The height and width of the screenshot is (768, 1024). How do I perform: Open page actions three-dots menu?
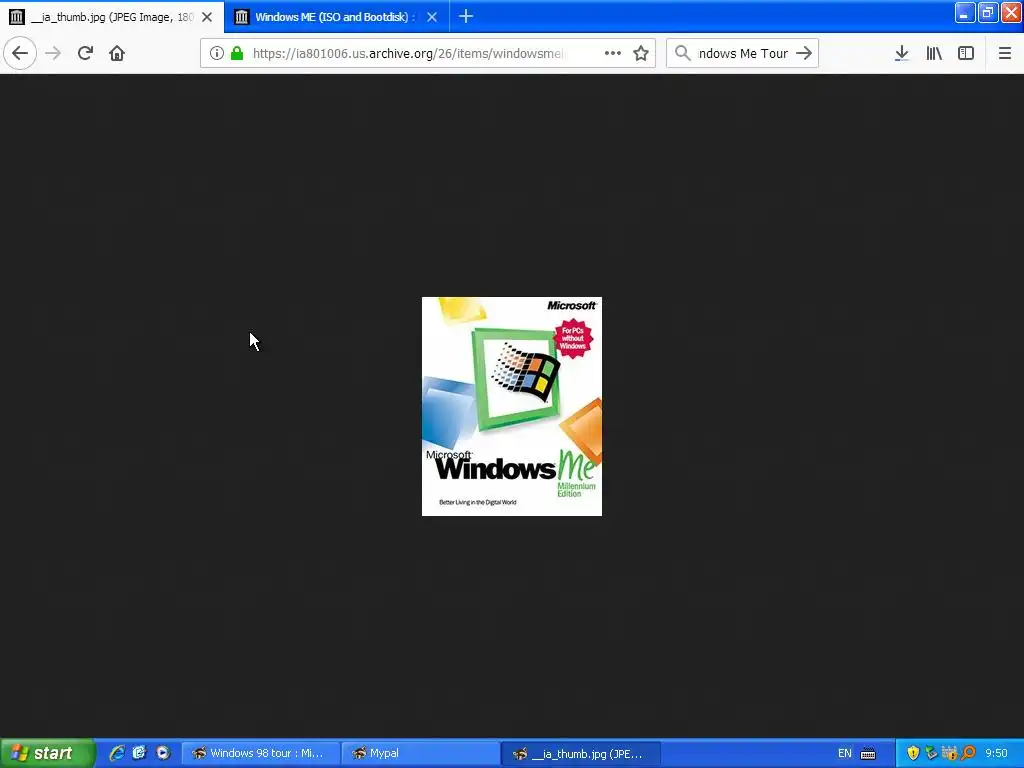click(613, 54)
